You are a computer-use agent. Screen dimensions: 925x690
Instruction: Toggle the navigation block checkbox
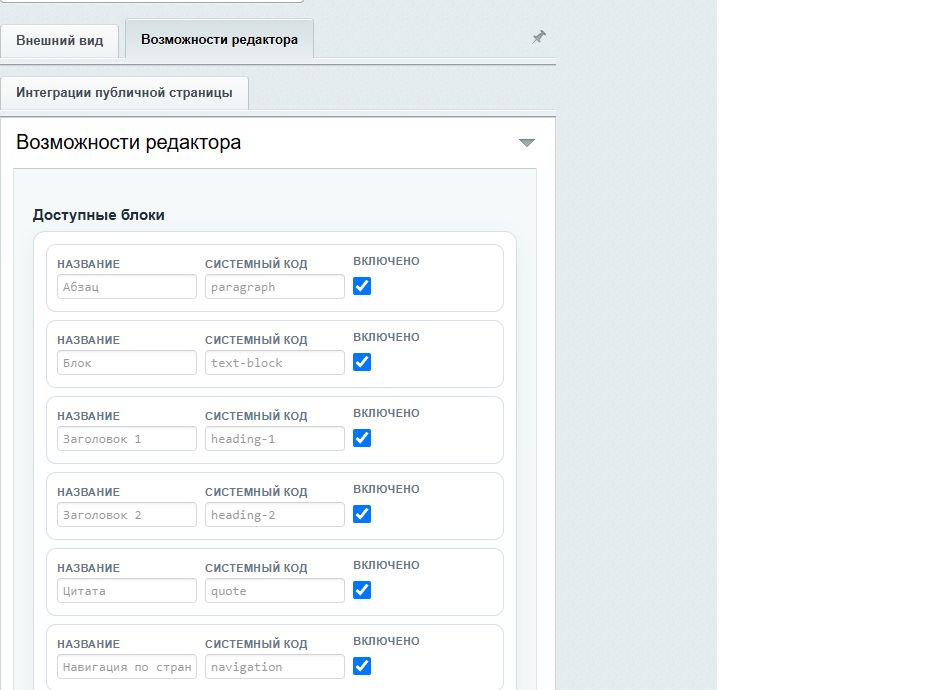click(362, 666)
